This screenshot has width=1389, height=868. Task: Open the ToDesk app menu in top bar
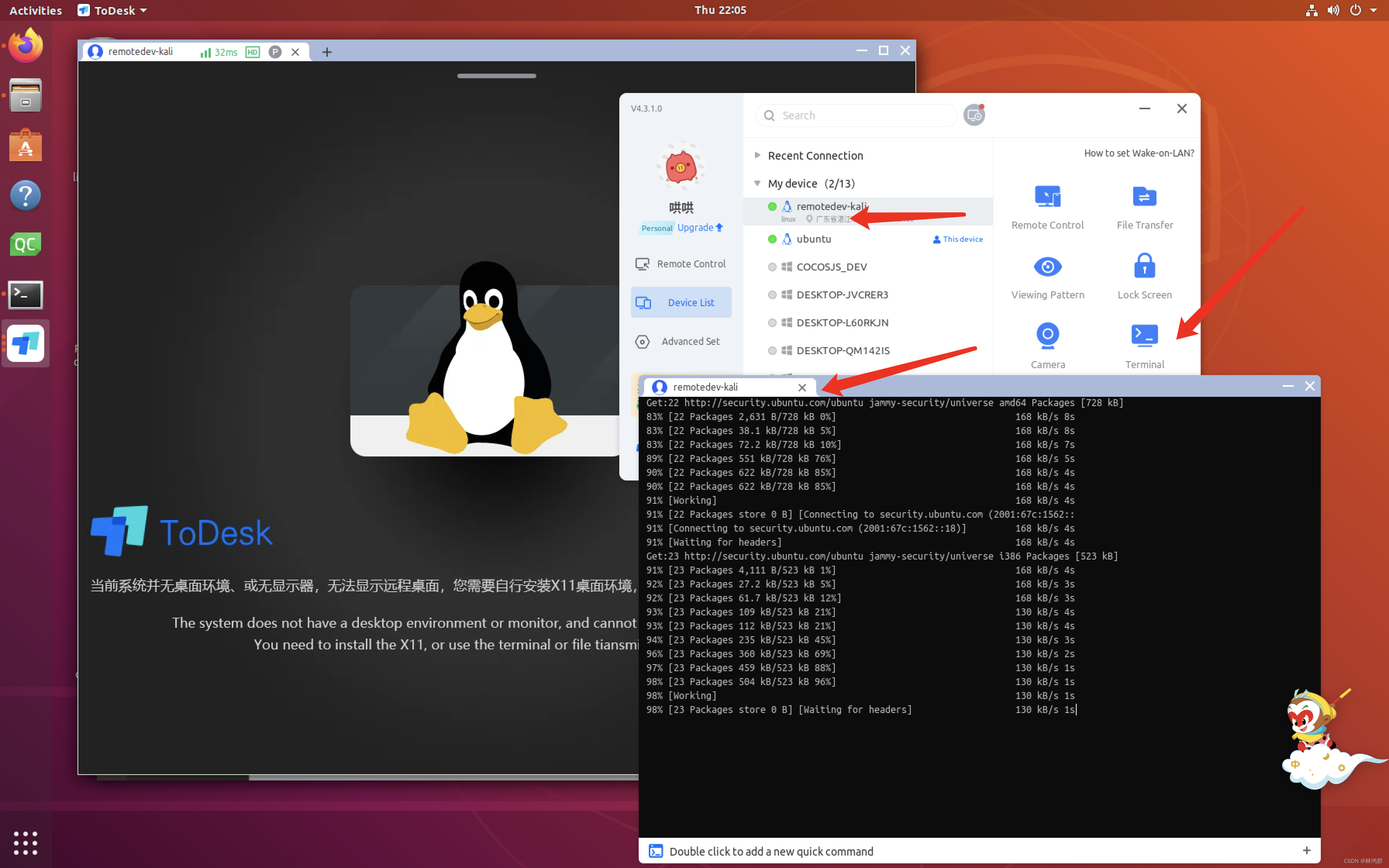[112, 10]
